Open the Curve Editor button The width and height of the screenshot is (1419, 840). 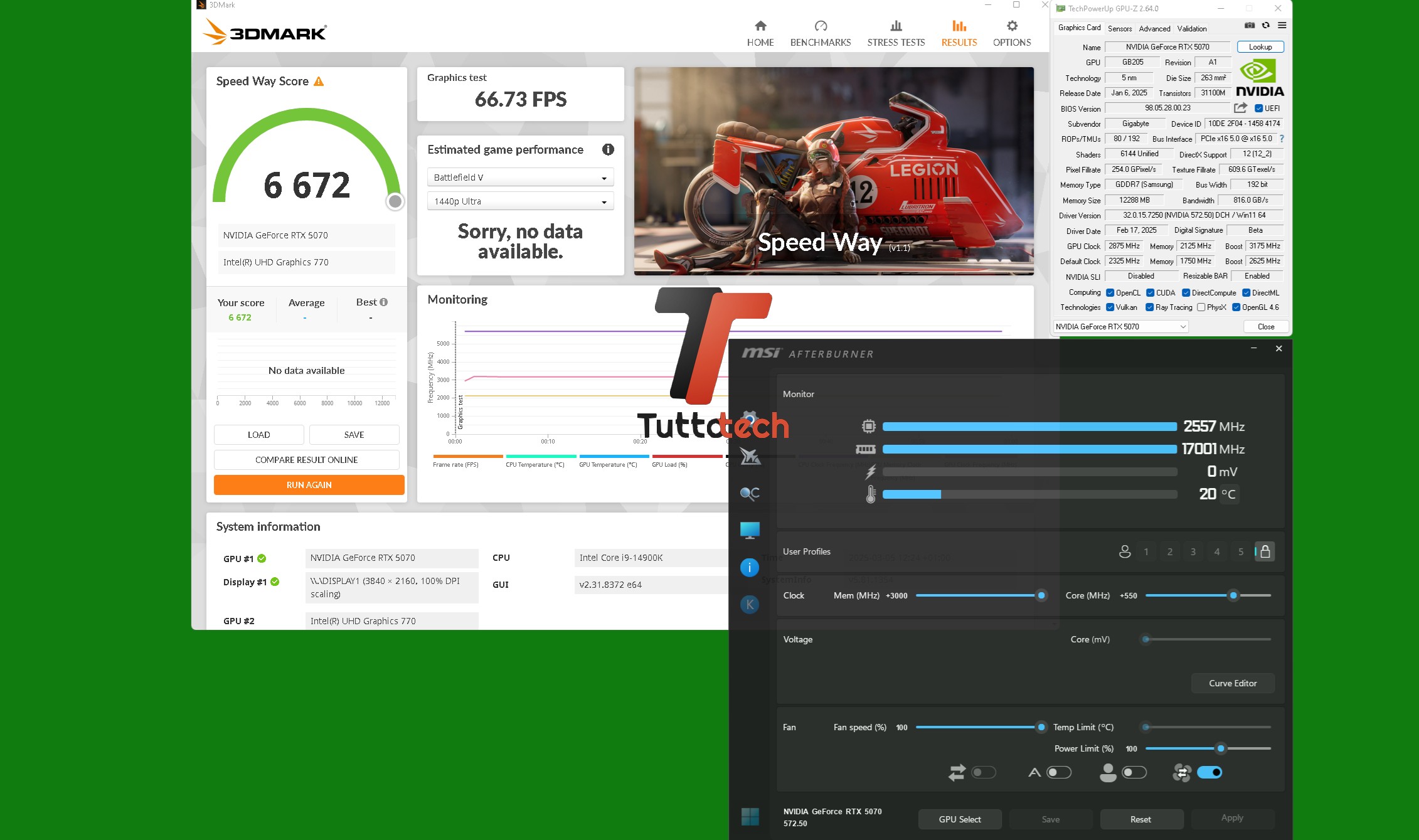(1232, 683)
